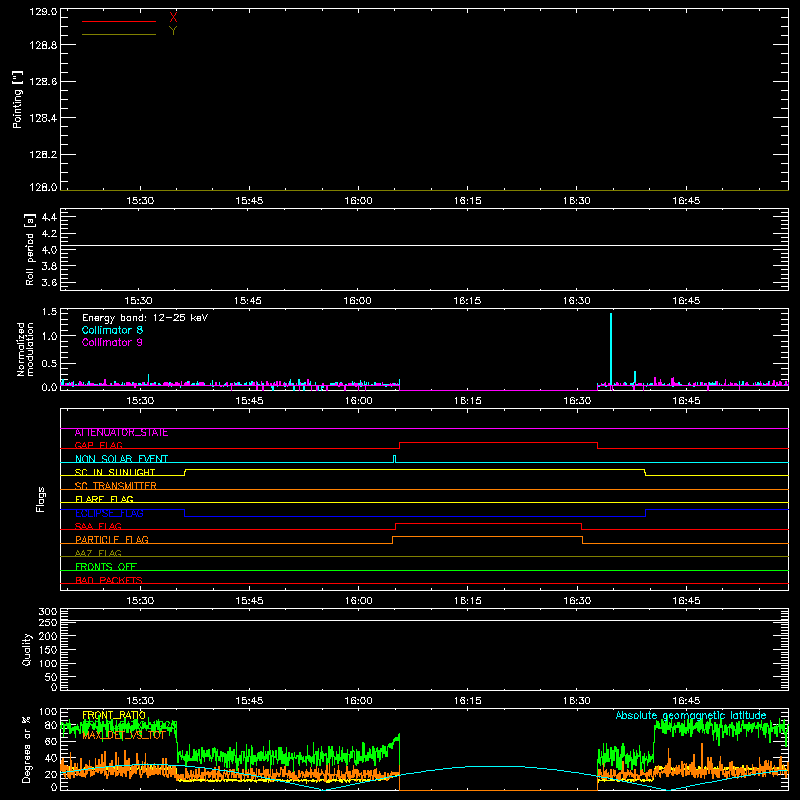Click the olive Y legend line sample

coord(119,35)
